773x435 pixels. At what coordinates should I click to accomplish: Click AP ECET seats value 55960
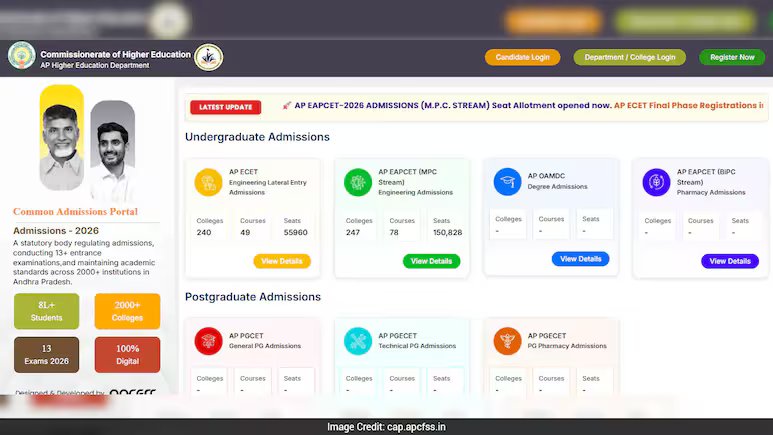[x=296, y=232]
